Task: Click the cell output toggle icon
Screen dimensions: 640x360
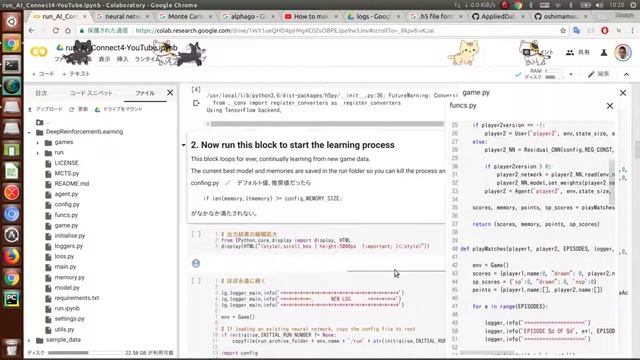Action: pos(196,103)
